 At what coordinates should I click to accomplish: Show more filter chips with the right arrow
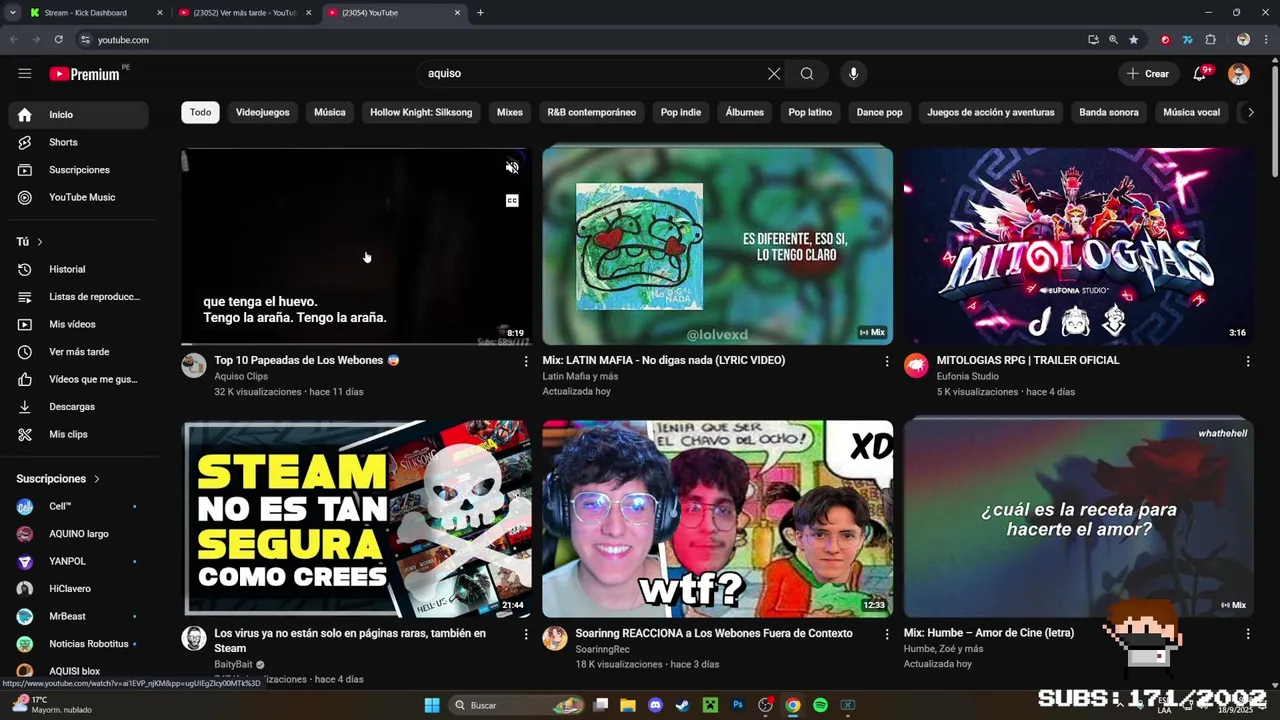tap(1249, 113)
